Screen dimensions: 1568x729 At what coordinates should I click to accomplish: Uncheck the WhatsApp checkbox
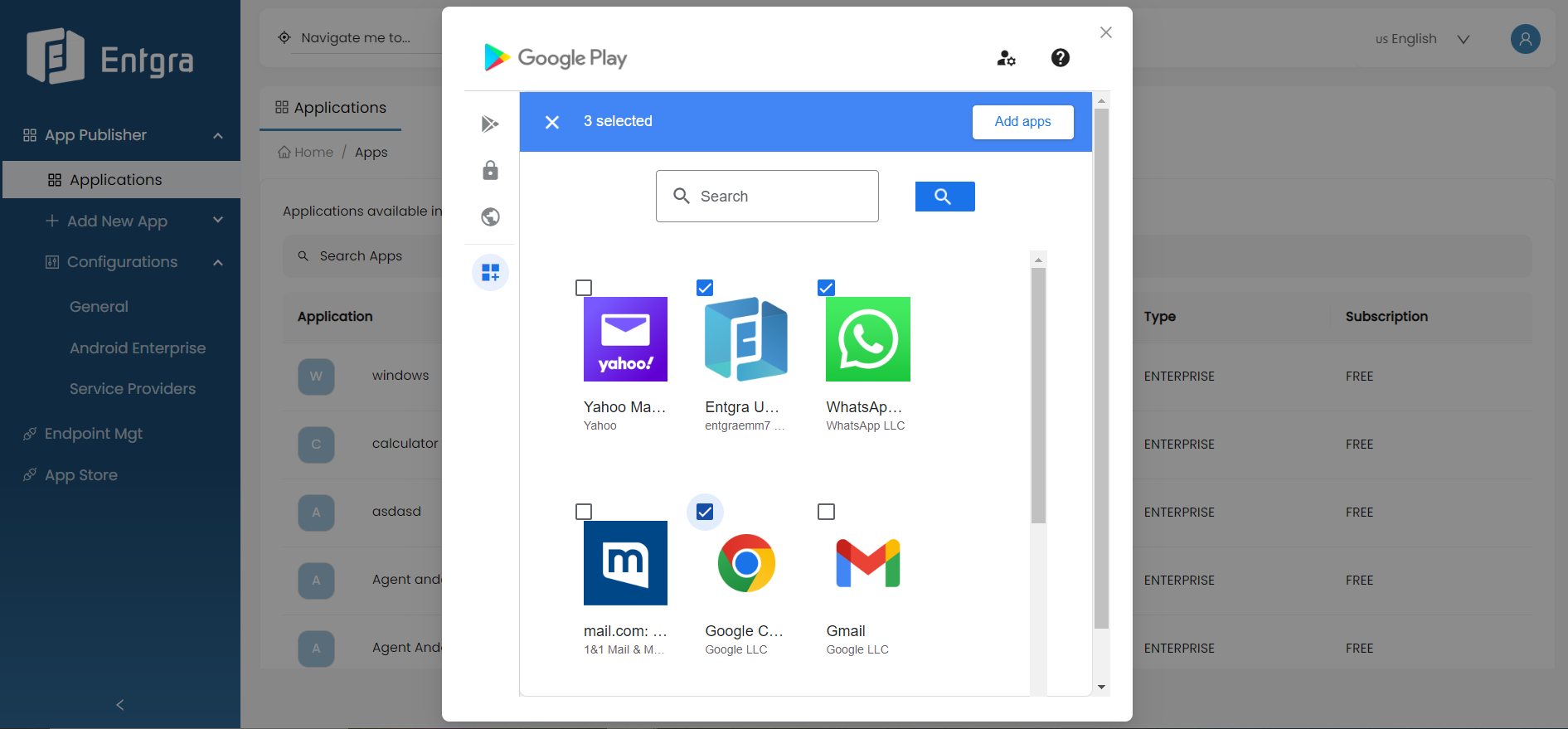[826, 288]
